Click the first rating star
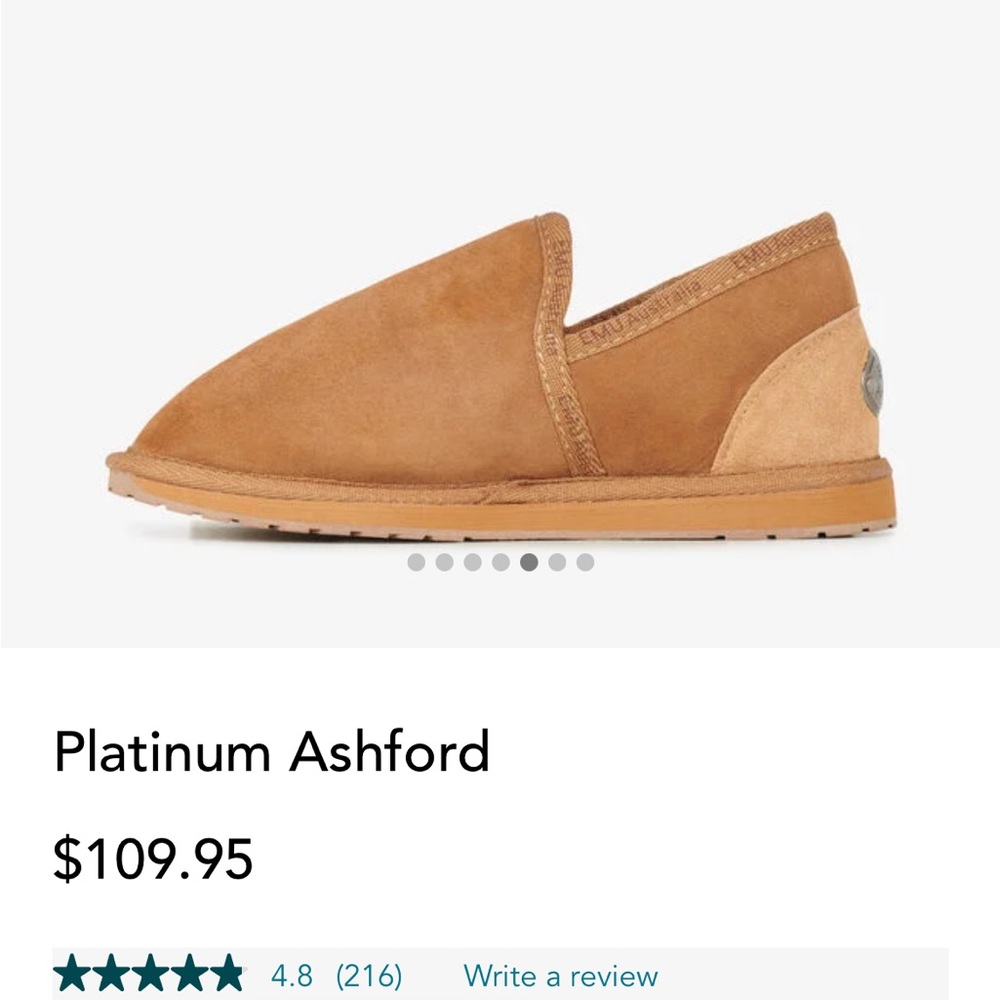The width and height of the screenshot is (1000, 1000). click(x=72, y=974)
